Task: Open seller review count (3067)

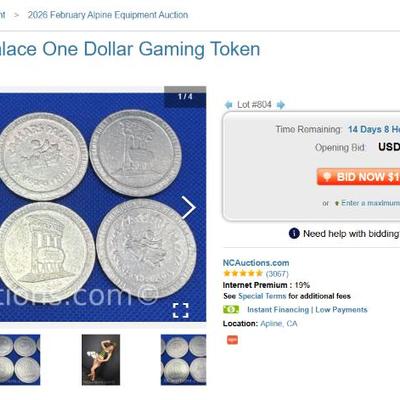Action: [277, 274]
